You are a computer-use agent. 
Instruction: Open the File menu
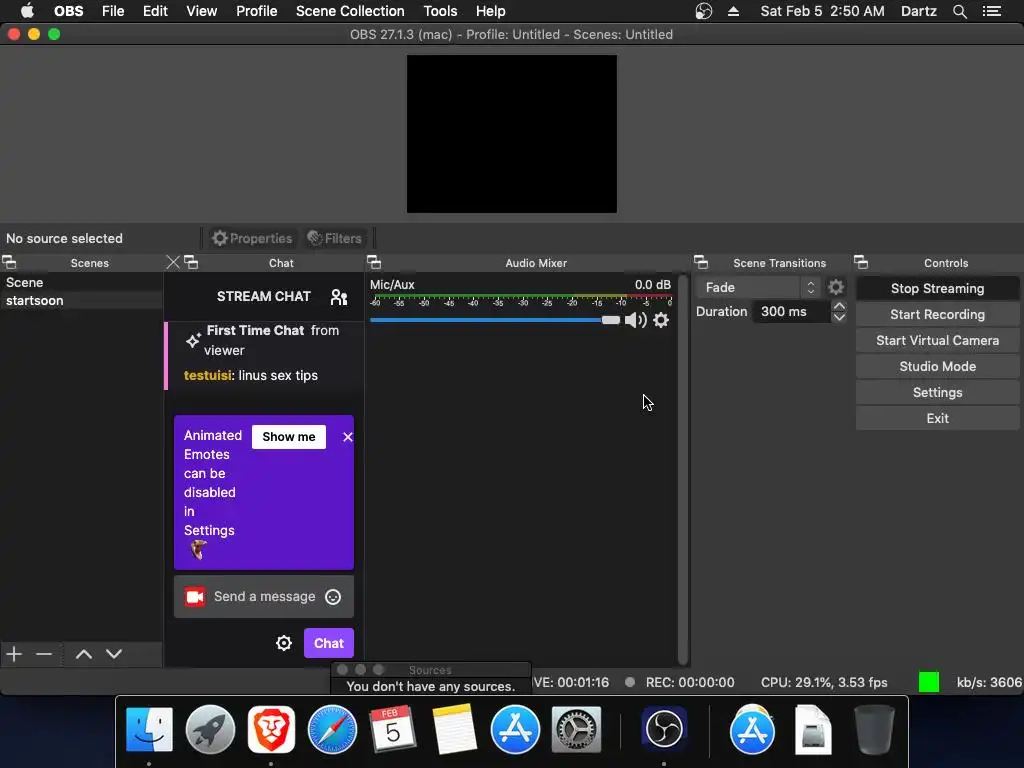coord(113,11)
